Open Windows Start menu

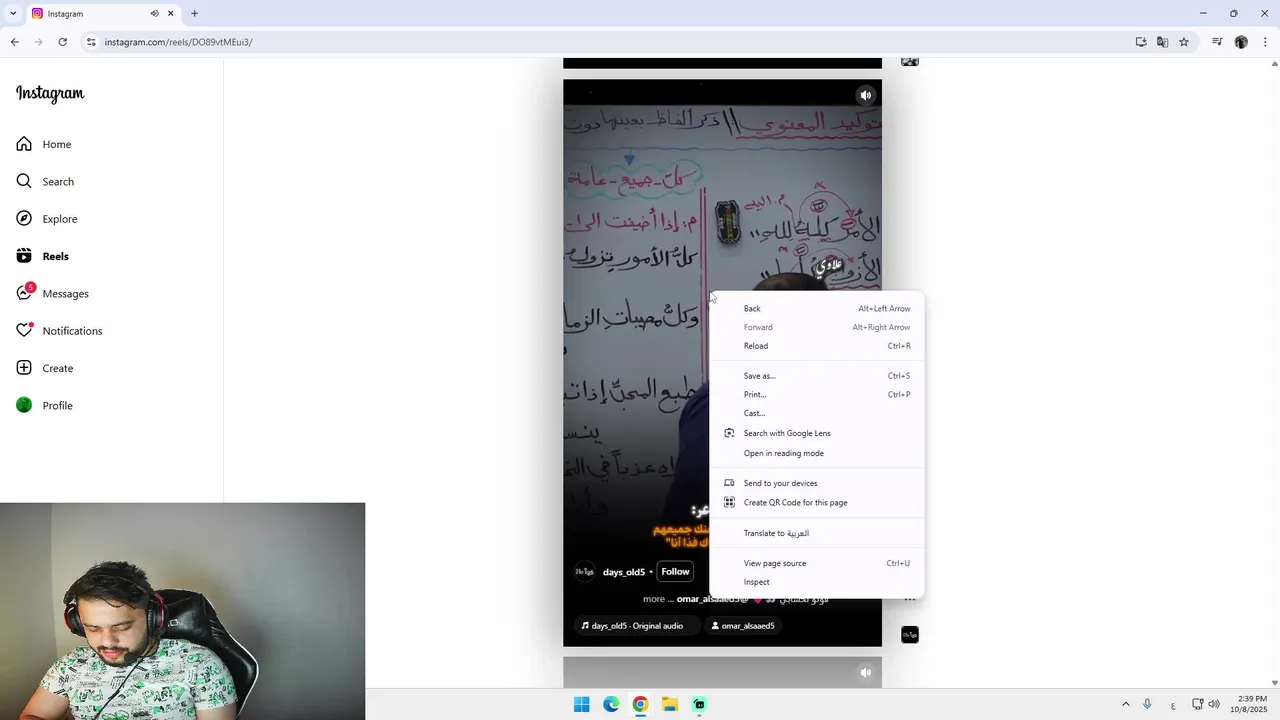coord(581,704)
